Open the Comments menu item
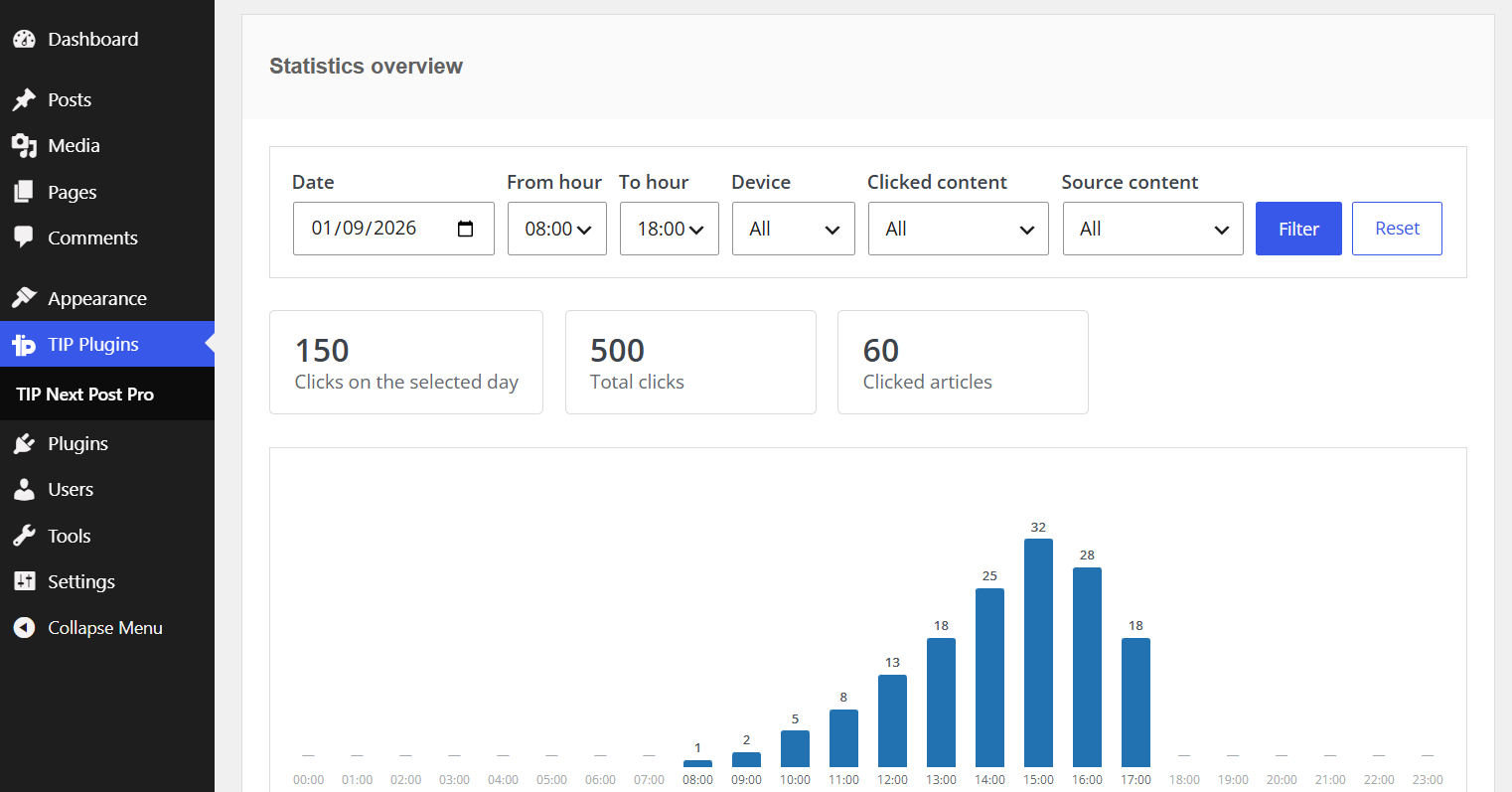Viewport: 1512px width, 792px height. [107, 238]
